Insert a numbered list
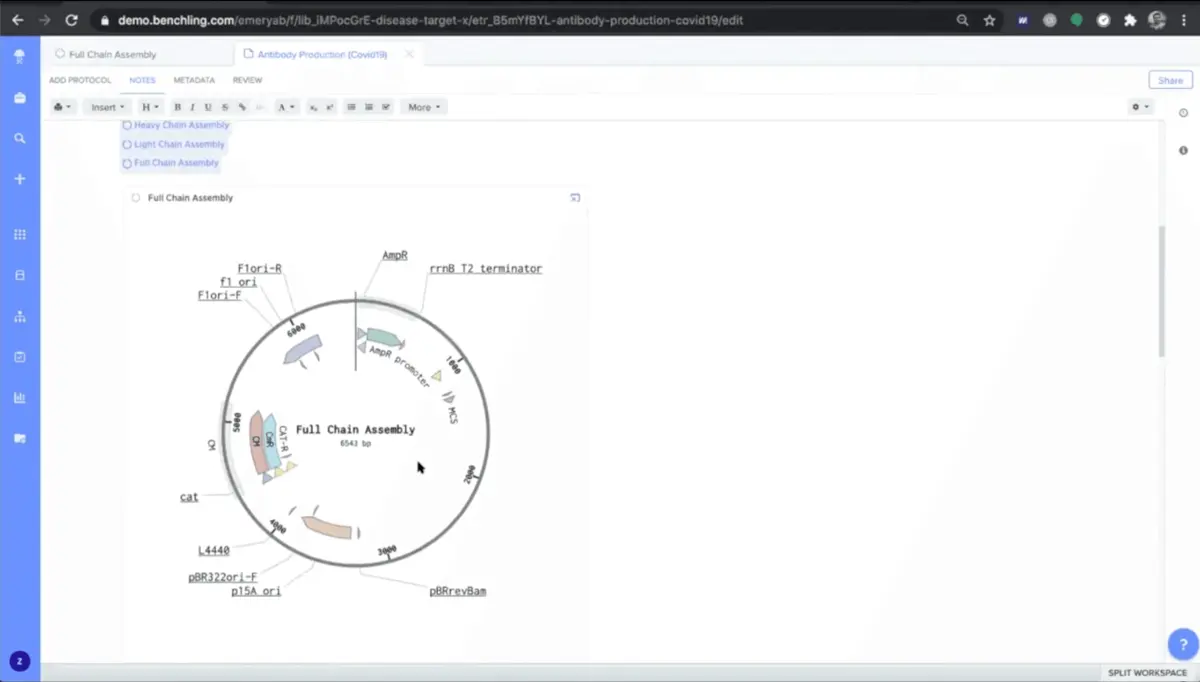The image size is (1200, 682). click(368, 107)
